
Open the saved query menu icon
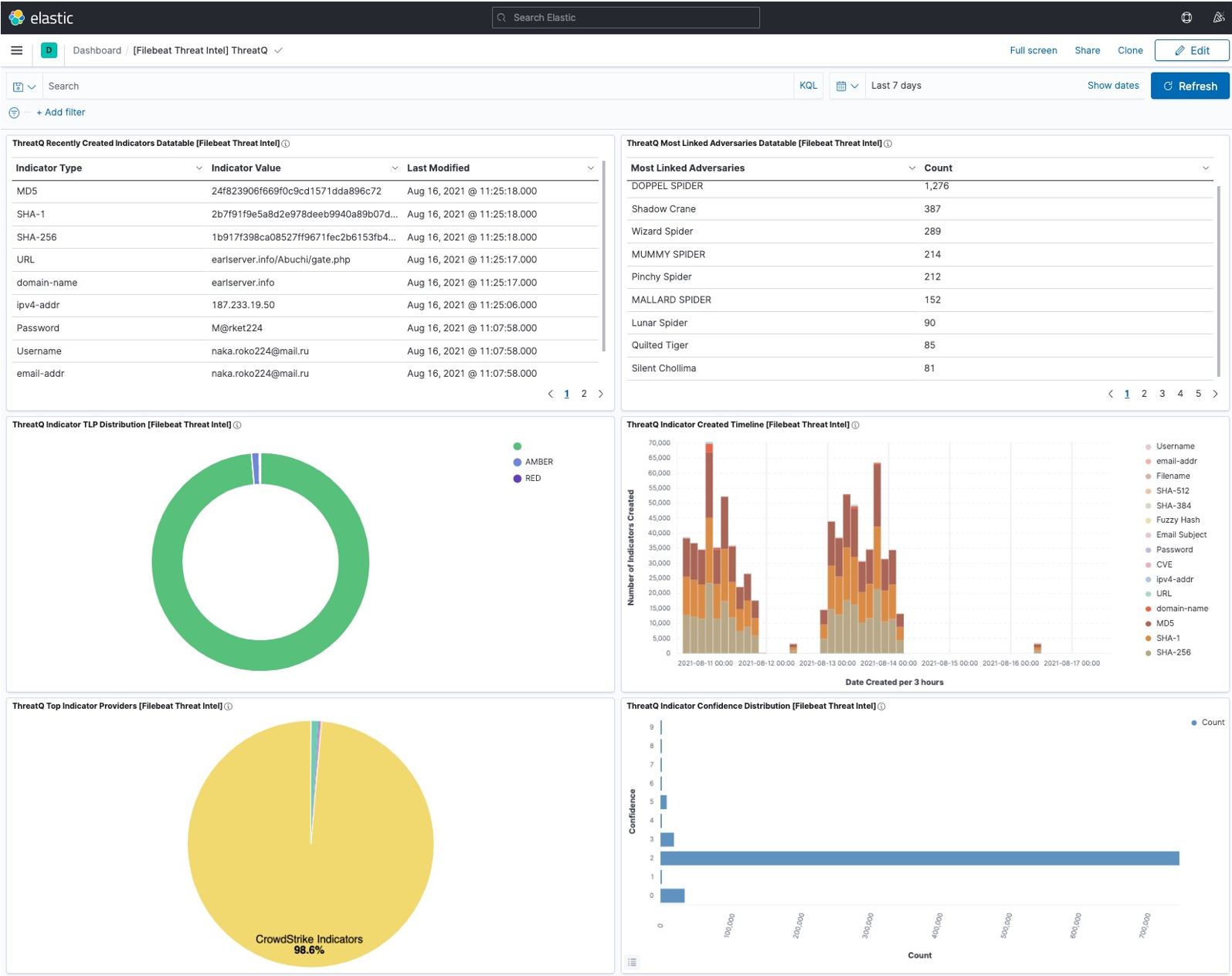click(x=24, y=86)
